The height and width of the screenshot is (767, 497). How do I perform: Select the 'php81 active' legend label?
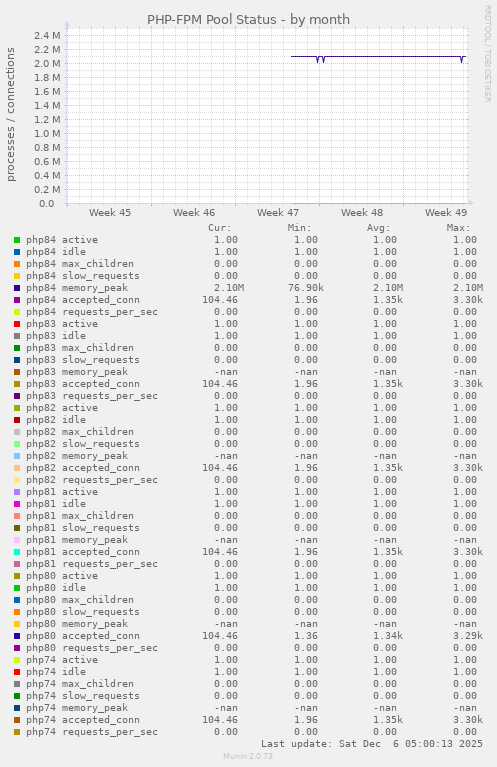(62, 492)
